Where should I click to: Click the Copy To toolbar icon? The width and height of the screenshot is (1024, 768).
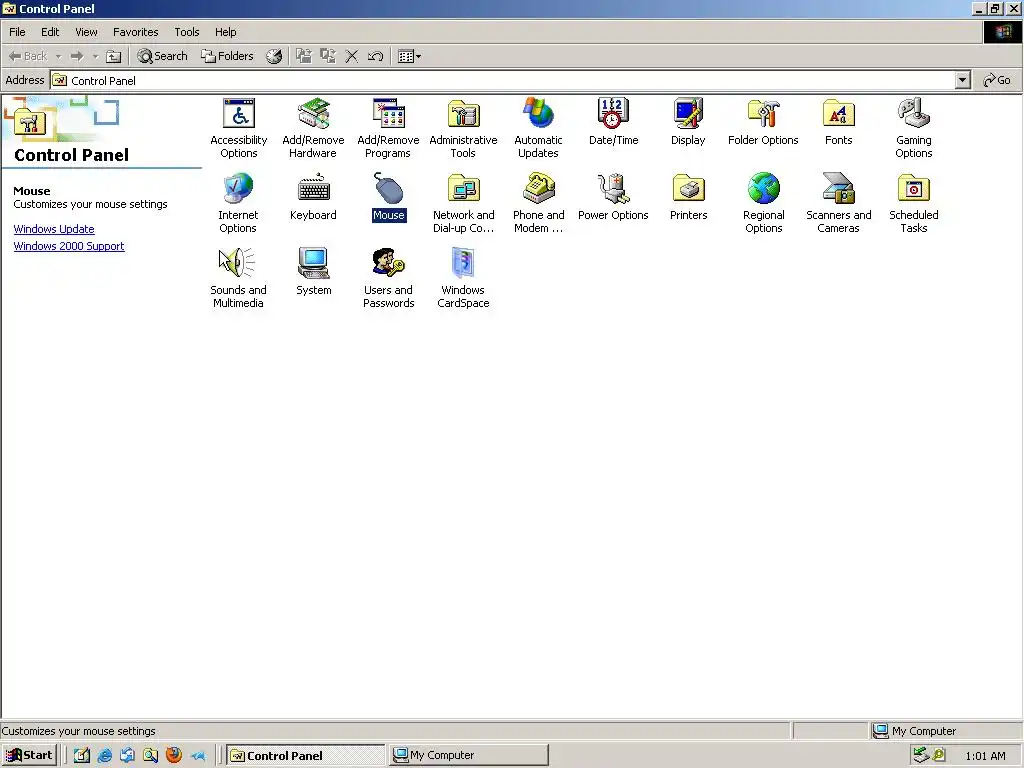[x=328, y=56]
